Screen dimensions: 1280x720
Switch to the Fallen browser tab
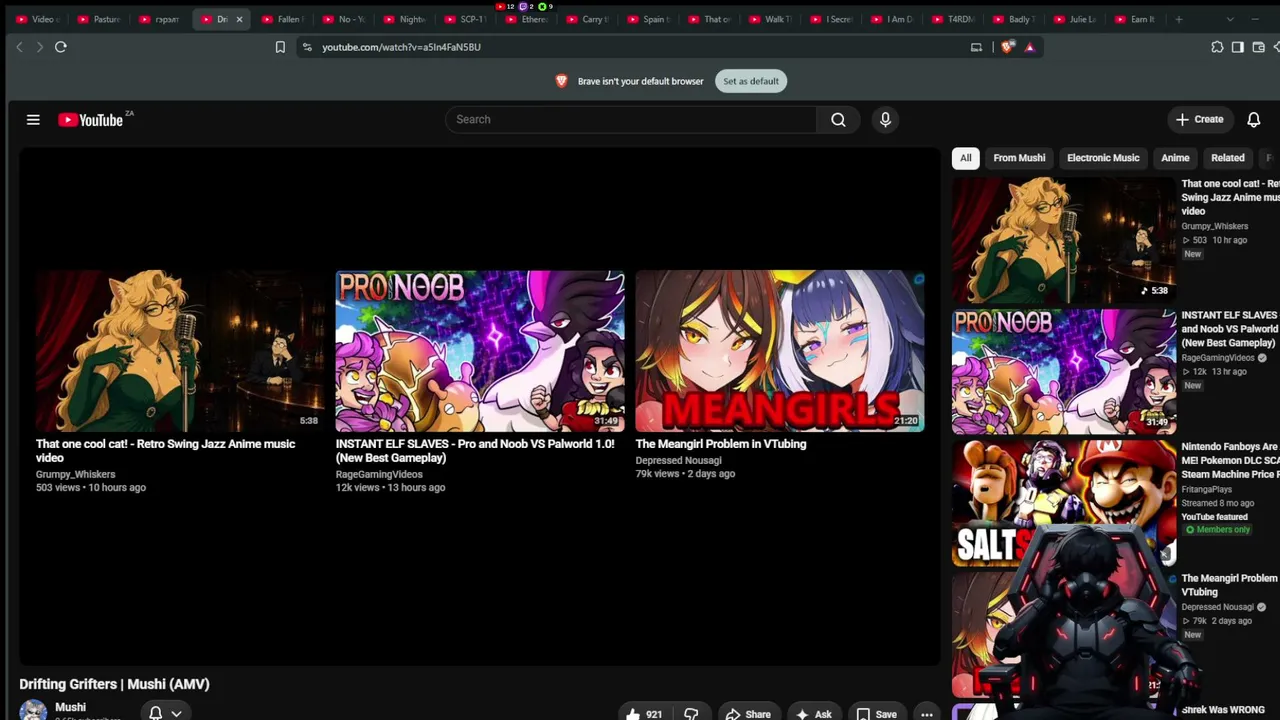click(283, 19)
